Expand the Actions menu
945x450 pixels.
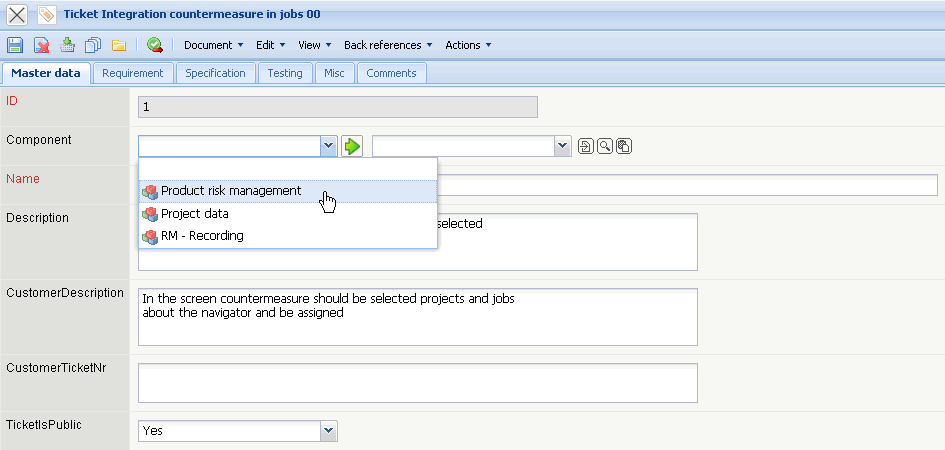point(468,45)
